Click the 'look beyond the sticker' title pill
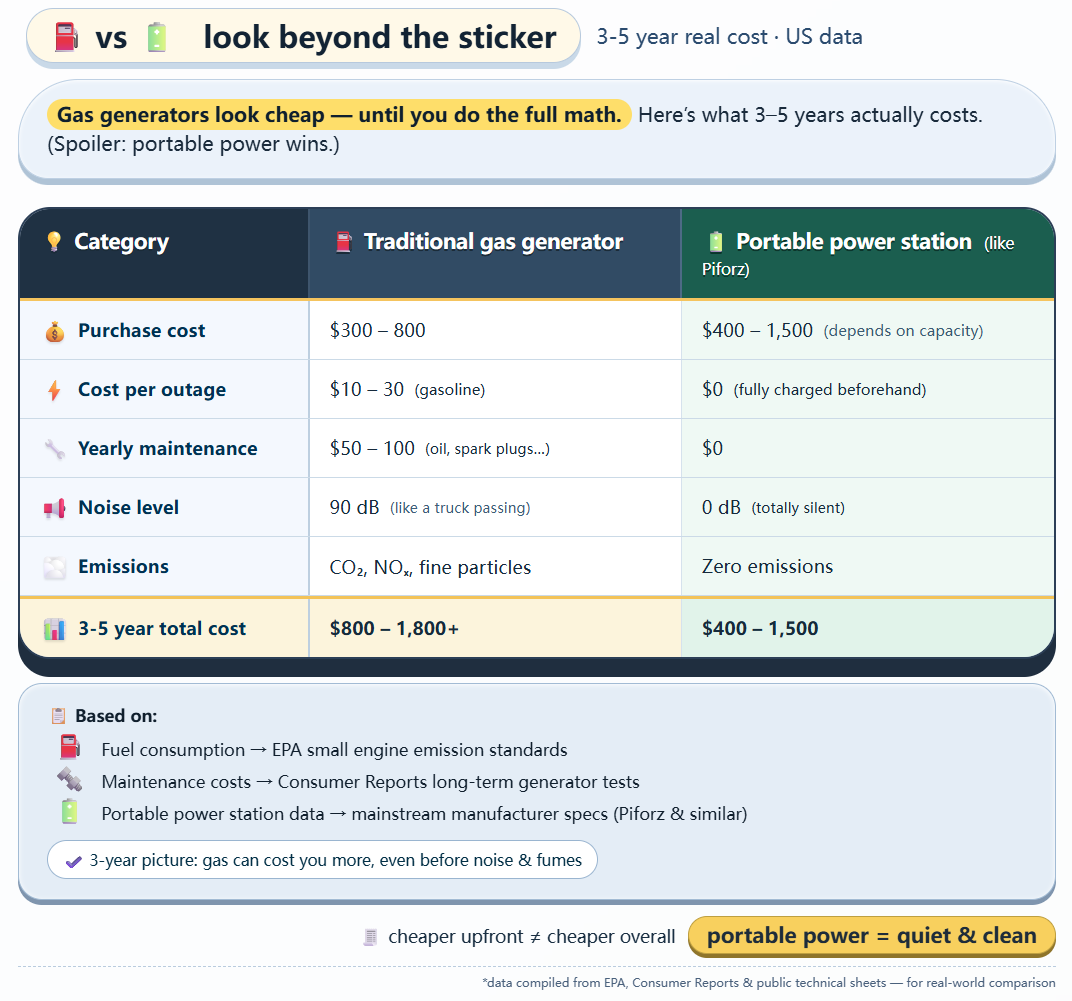Viewport: 1072px width, 1001px height. (303, 38)
